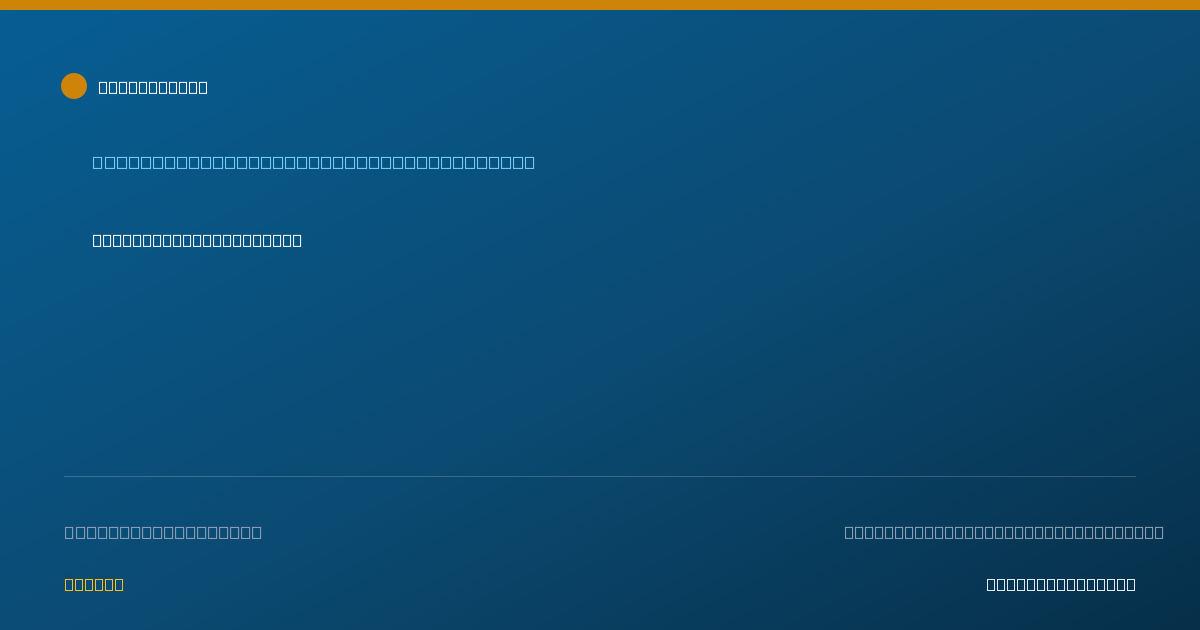Click the first character of the white title text
Screen dimensions: 1200x630
pos(103,87)
